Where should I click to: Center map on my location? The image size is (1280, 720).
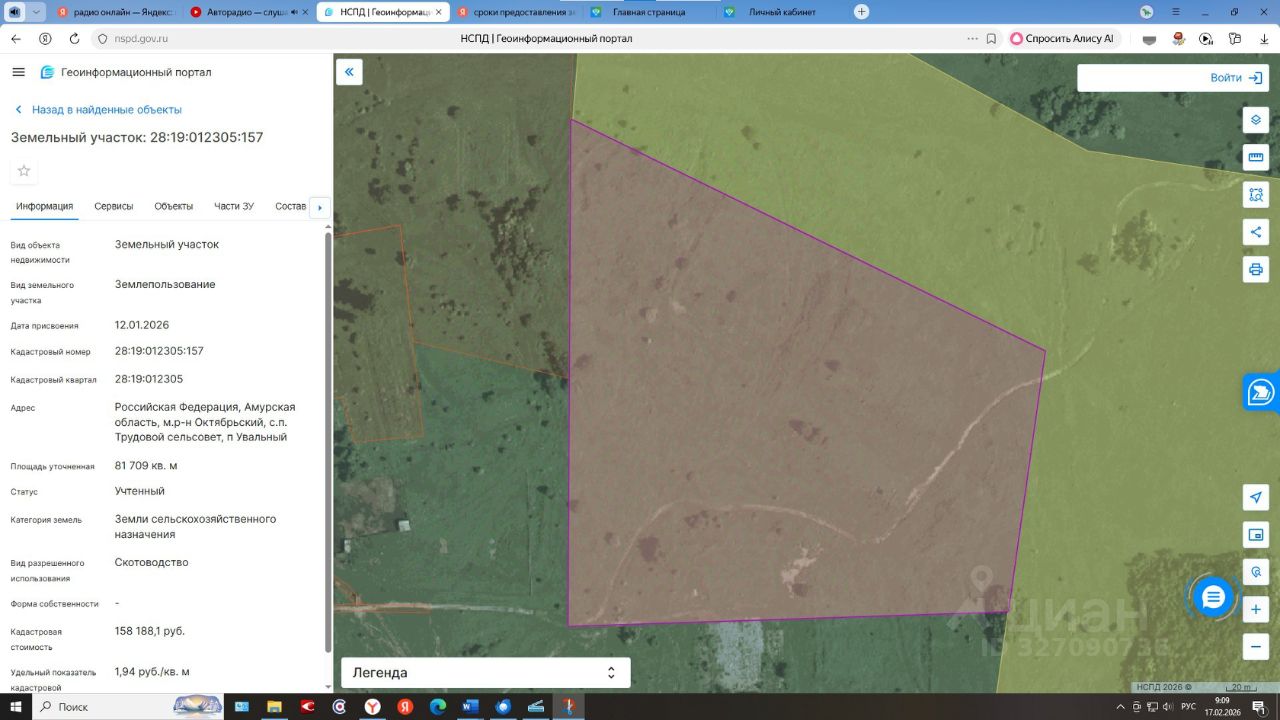[x=1256, y=497]
